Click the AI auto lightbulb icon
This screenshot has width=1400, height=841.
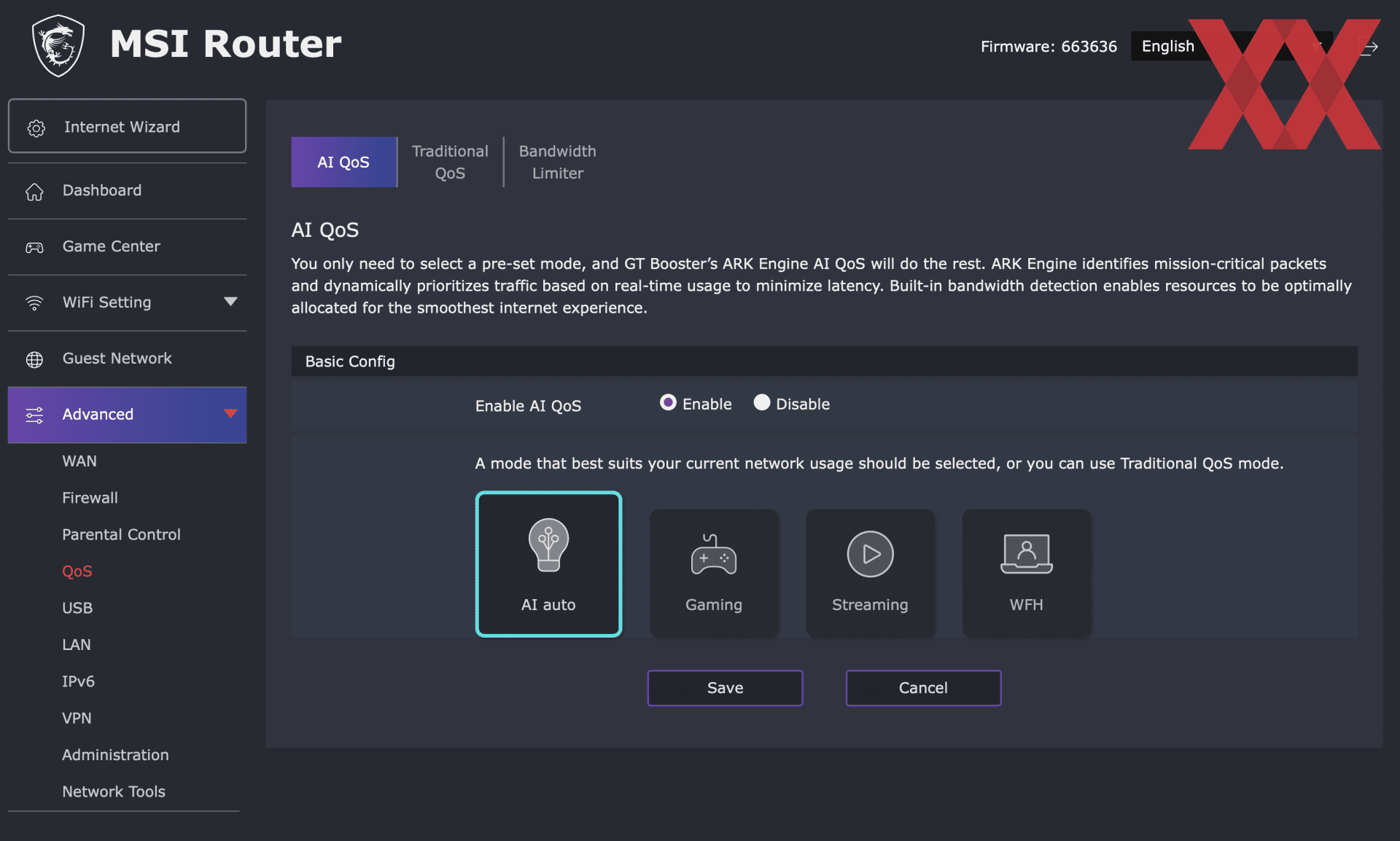tap(548, 544)
